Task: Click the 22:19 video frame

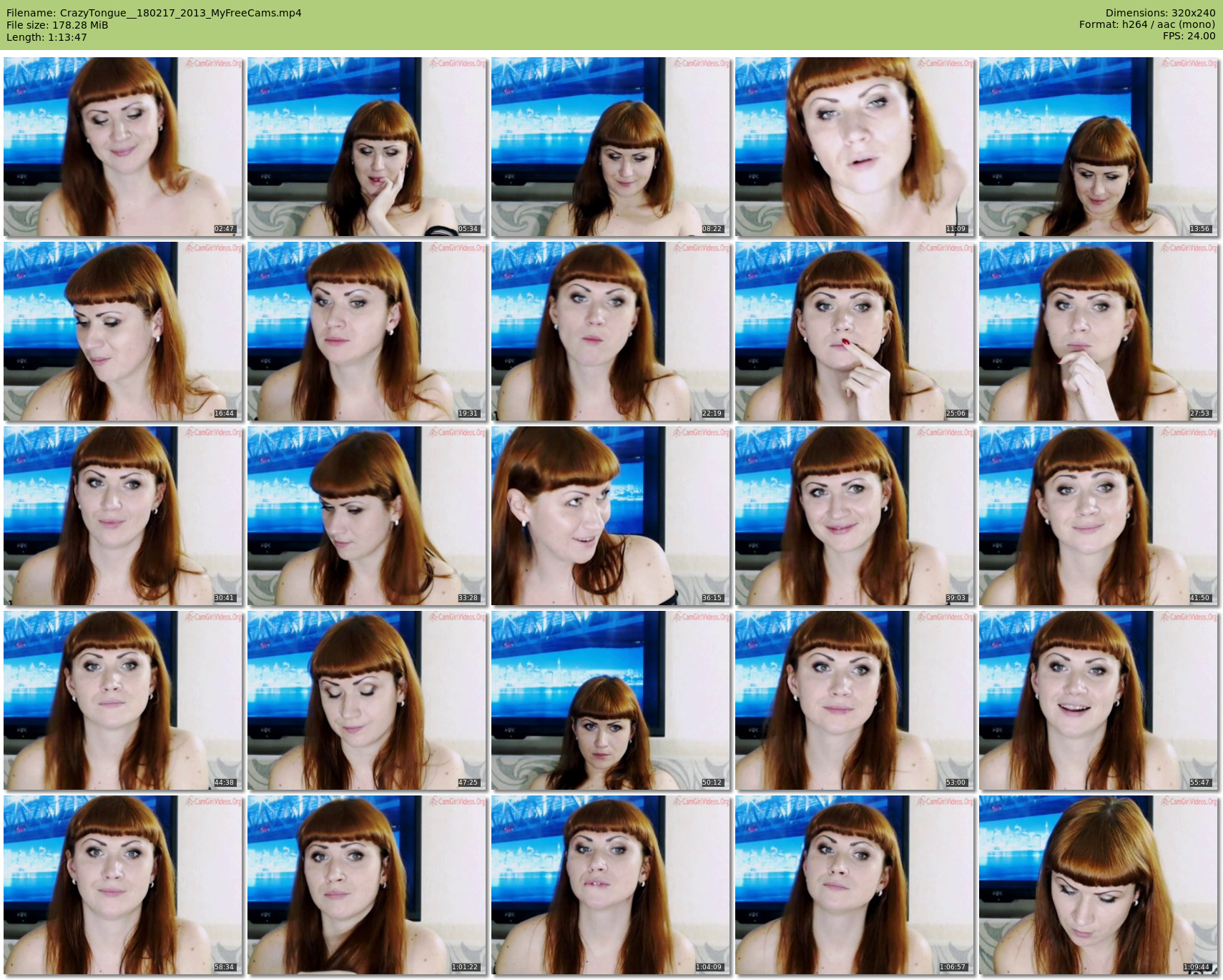Action: pyautogui.click(x=611, y=331)
